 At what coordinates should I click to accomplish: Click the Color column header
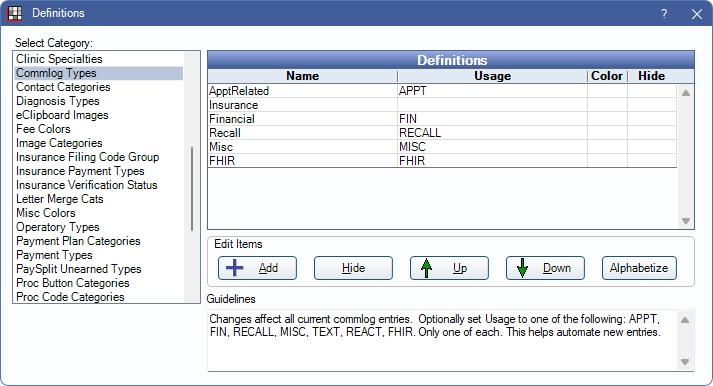click(607, 76)
